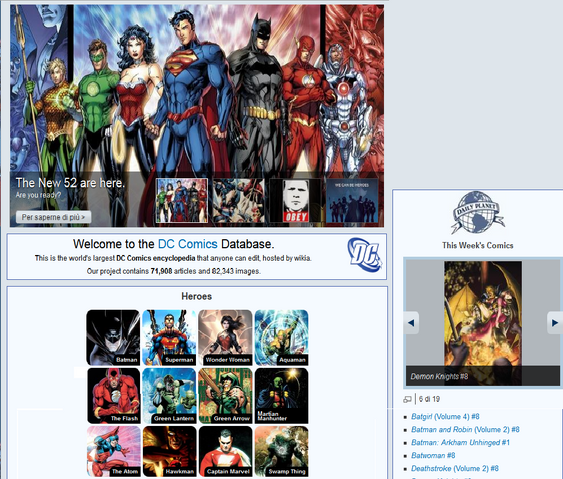Select the OBEY slider thumbnail
Image resolution: width=563 pixels, height=479 pixels.
pos(295,200)
